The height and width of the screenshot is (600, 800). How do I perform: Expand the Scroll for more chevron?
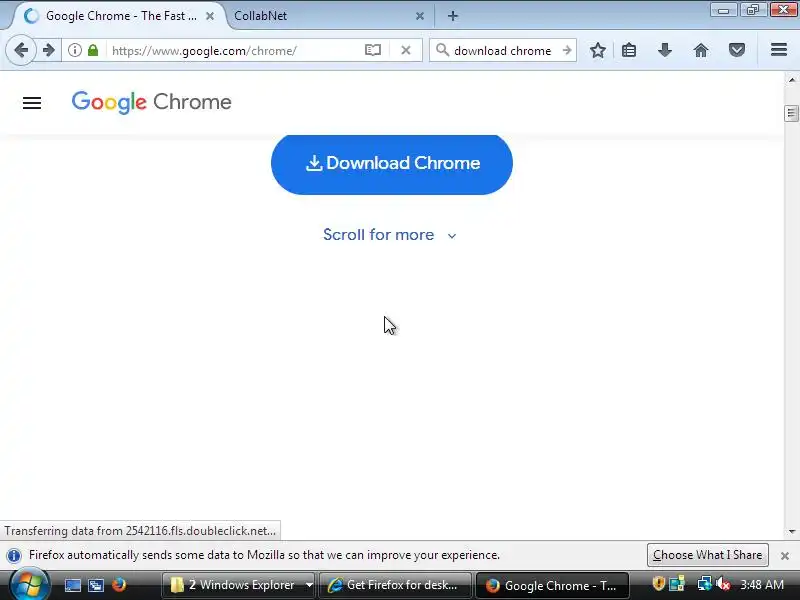point(452,236)
